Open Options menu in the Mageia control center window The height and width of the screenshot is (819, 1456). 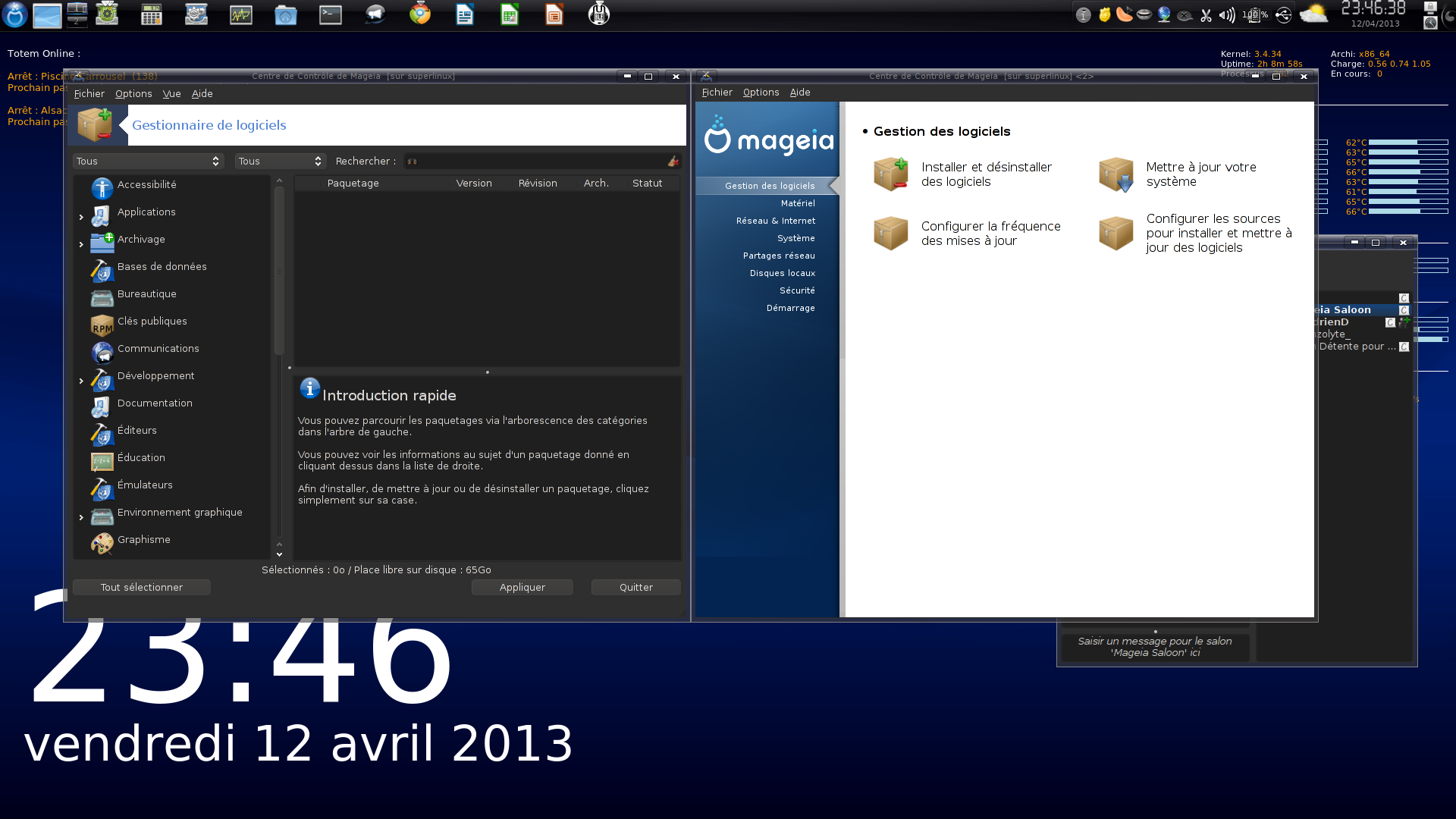(x=761, y=93)
